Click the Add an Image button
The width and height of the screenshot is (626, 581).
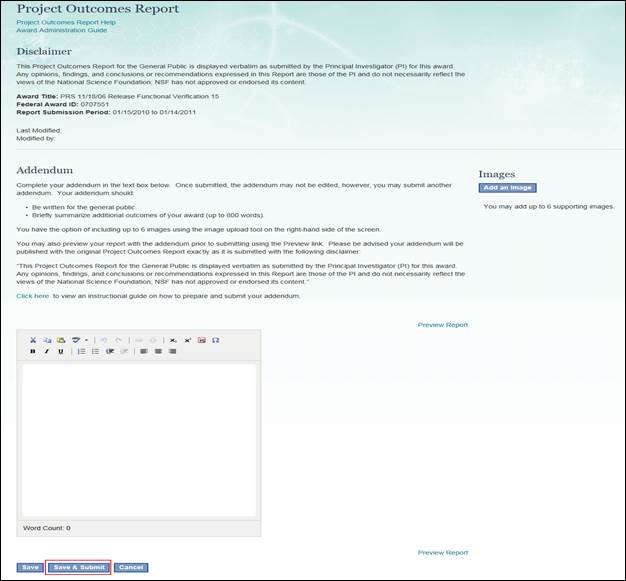[x=507, y=188]
